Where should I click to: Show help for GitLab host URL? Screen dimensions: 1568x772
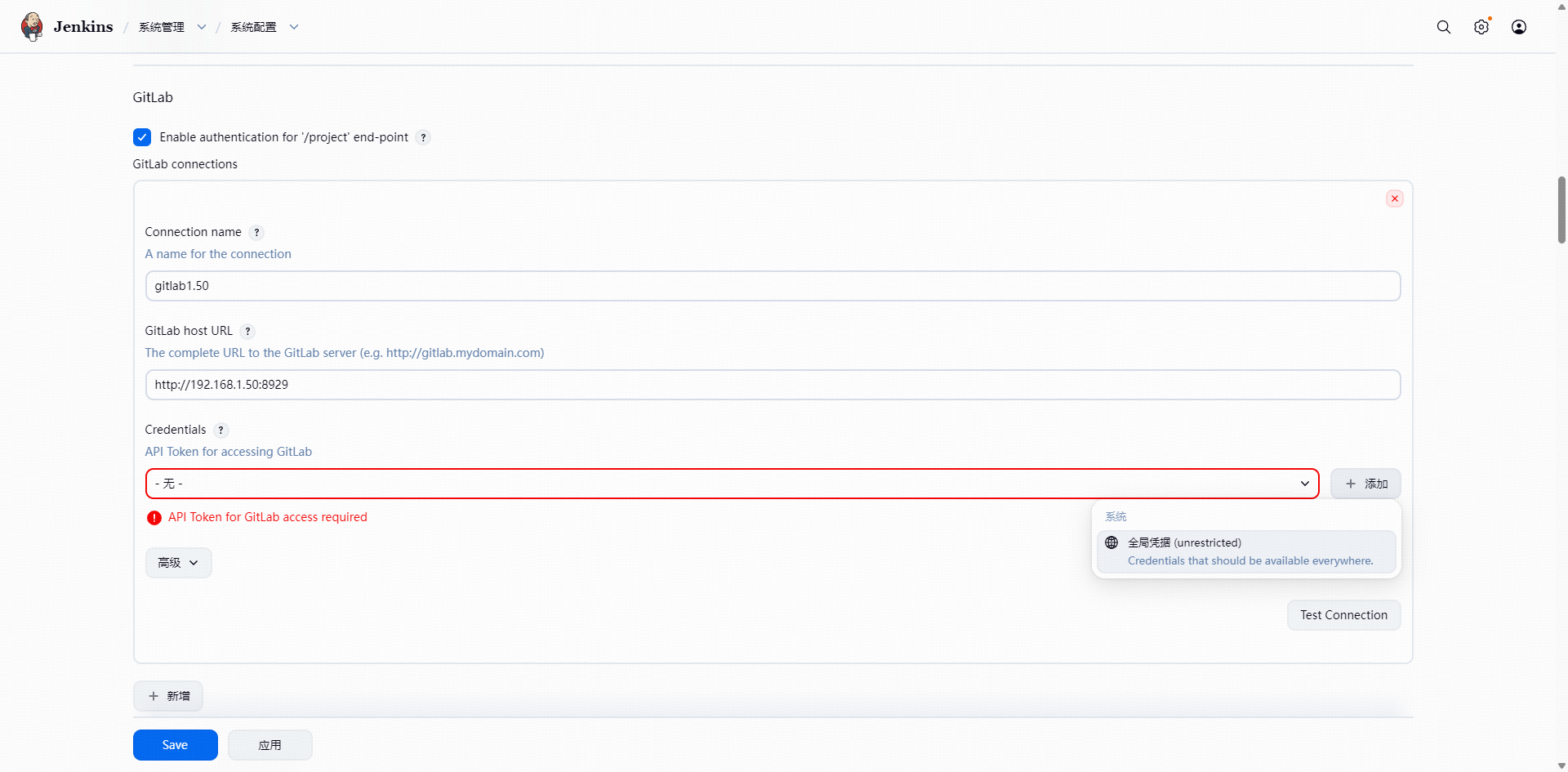click(247, 331)
